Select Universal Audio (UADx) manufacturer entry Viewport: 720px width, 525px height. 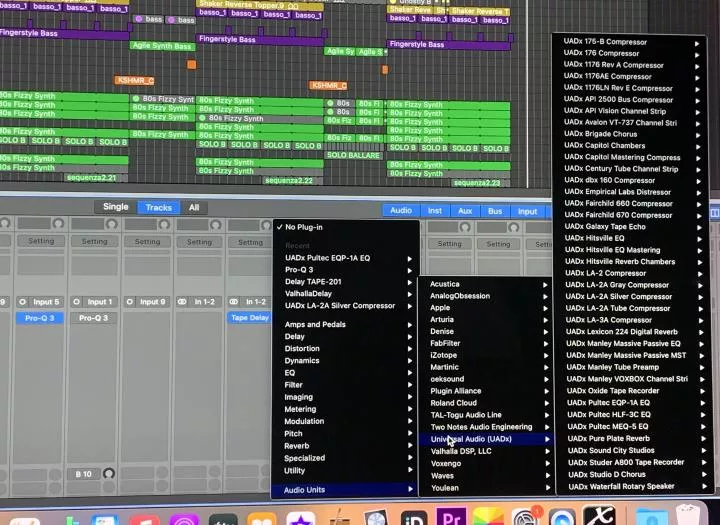pyautogui.click(x=486, y=439)
